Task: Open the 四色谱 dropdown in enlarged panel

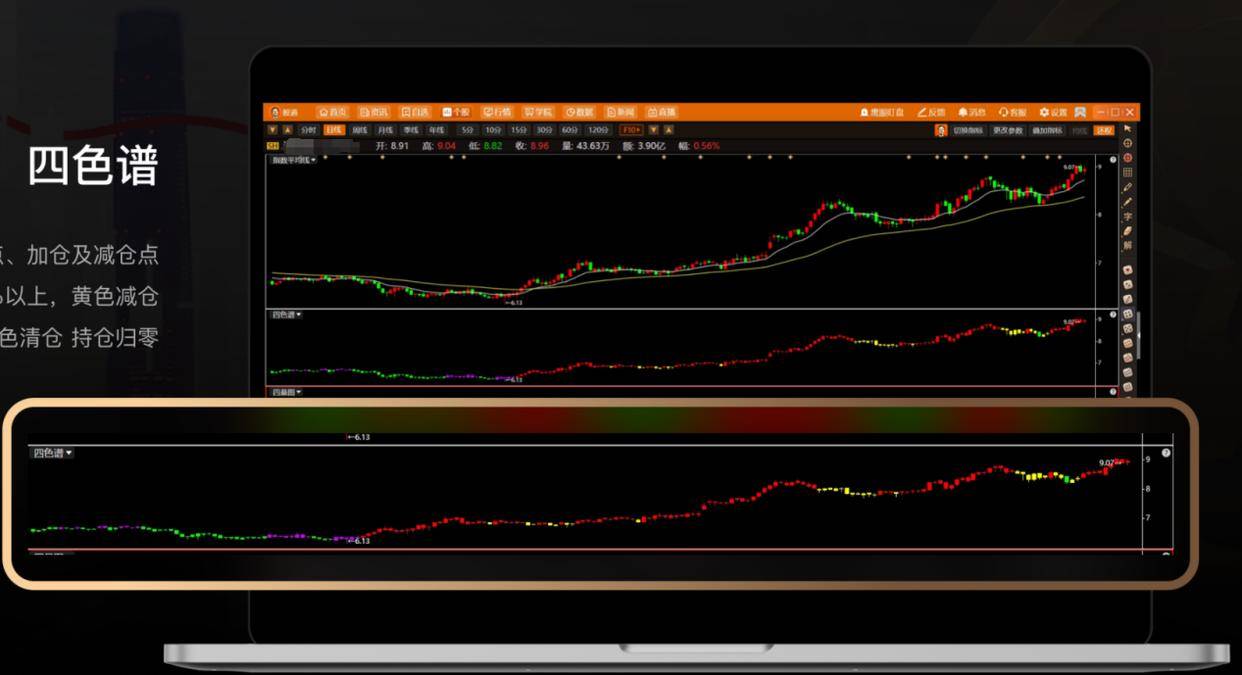Action: [x=52, y=453]
